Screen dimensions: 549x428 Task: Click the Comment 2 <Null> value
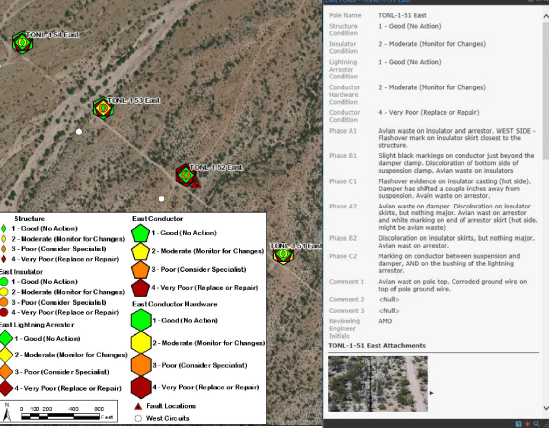tap(389, 300)
